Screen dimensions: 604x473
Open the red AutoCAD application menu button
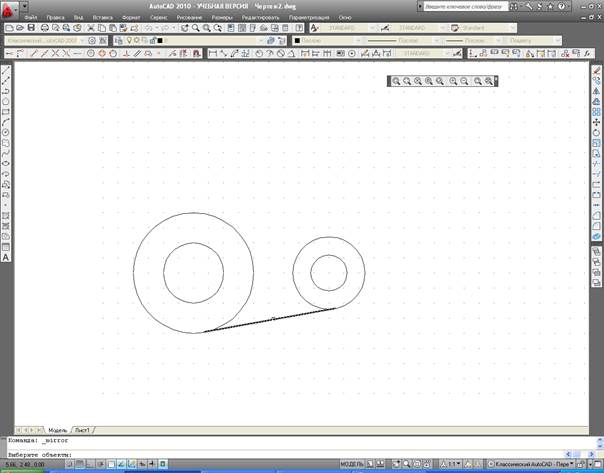[9, 9]
